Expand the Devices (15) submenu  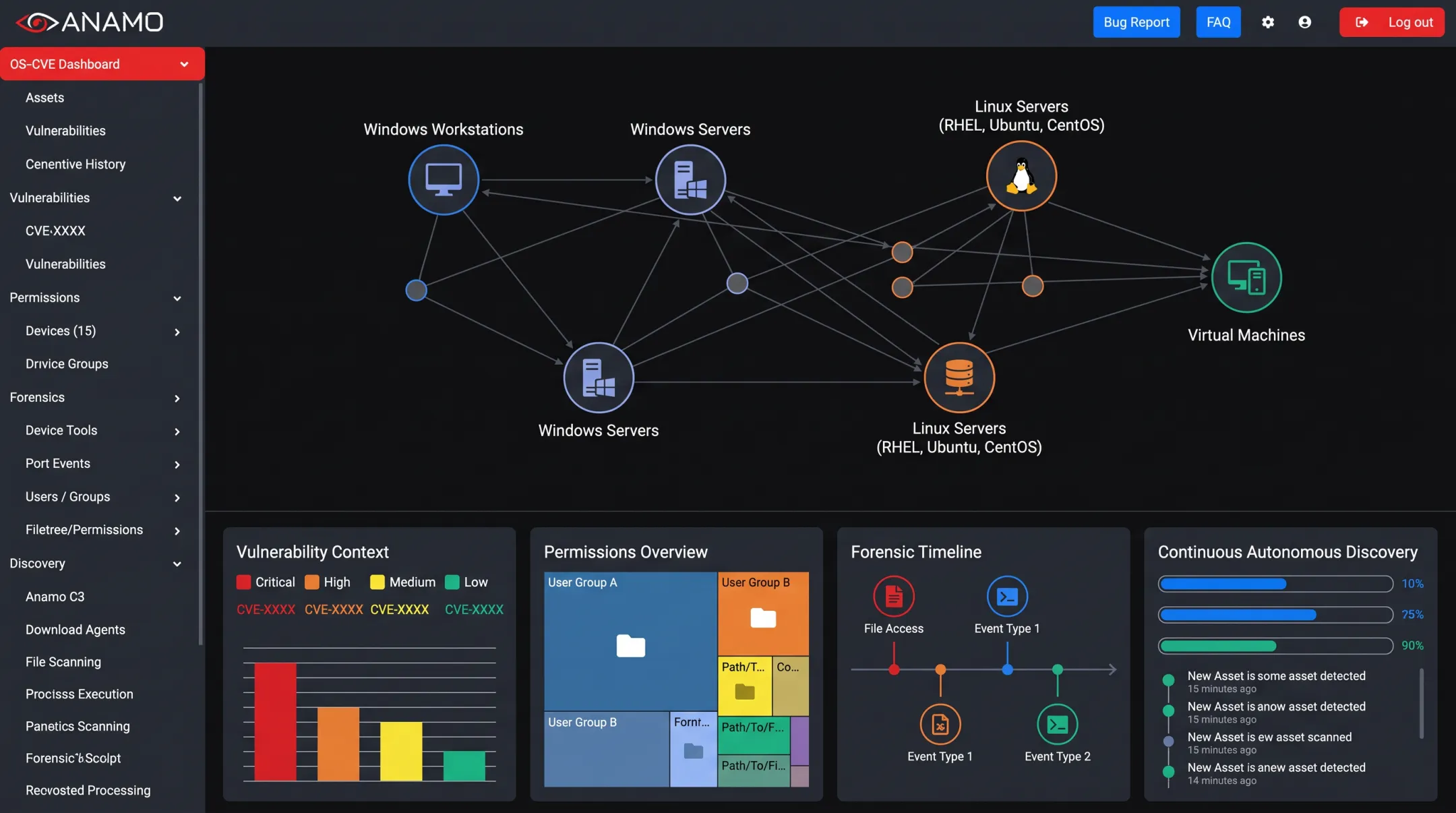(x=177, y=332)
